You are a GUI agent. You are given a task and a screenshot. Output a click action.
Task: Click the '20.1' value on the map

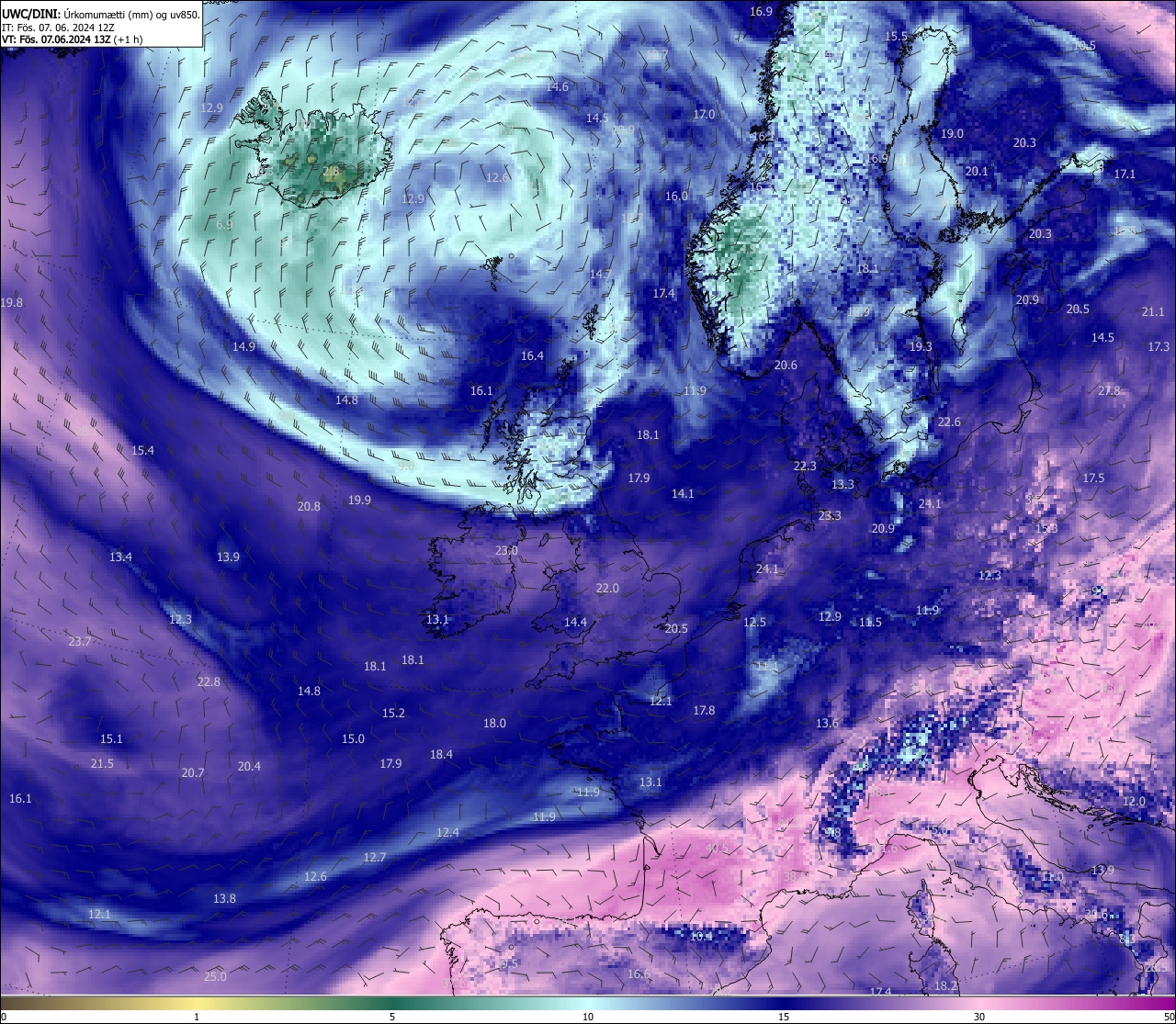click(x=977, y=172)
